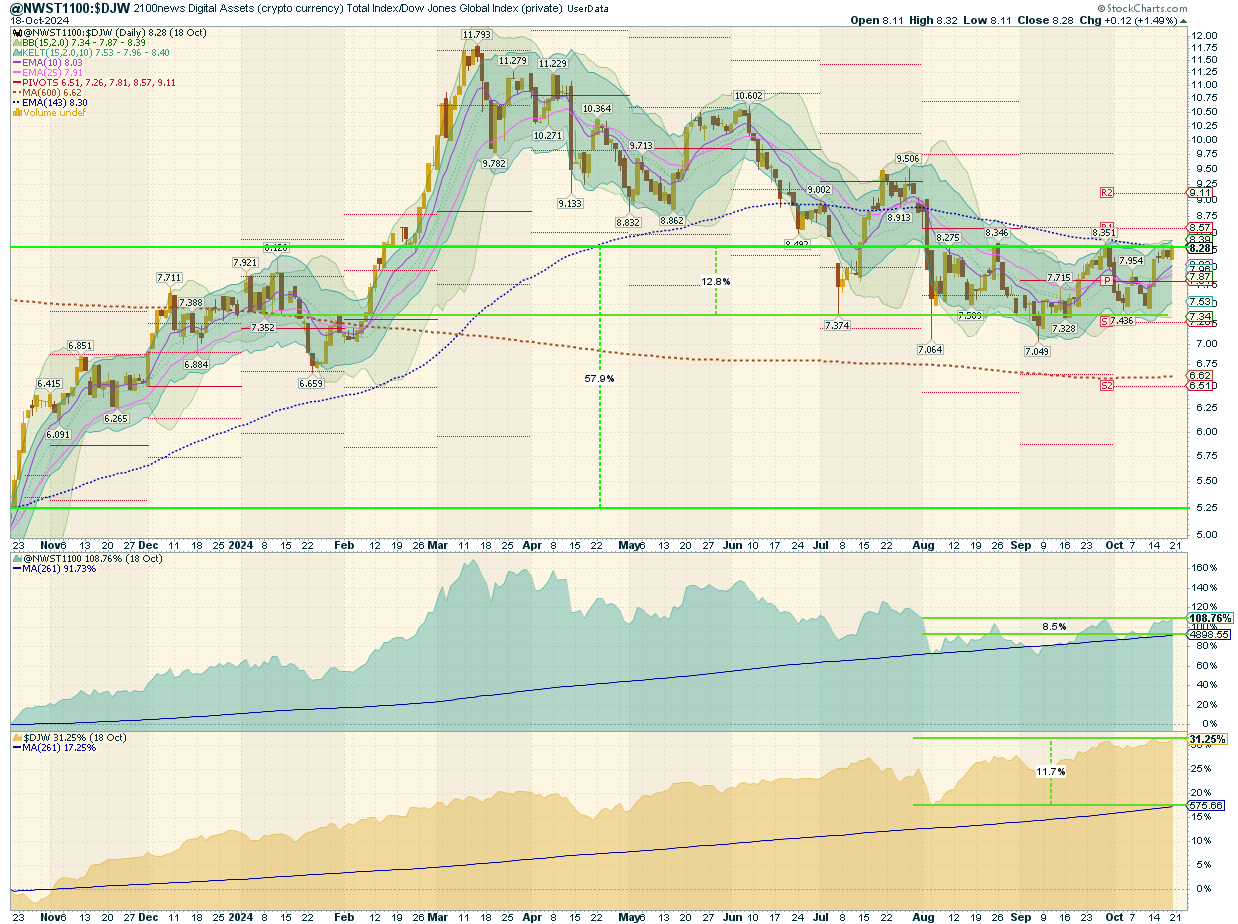
Task: Click the KELT(15,2.0,10) Keltner legend icon
Action: [x=17, y=53]
